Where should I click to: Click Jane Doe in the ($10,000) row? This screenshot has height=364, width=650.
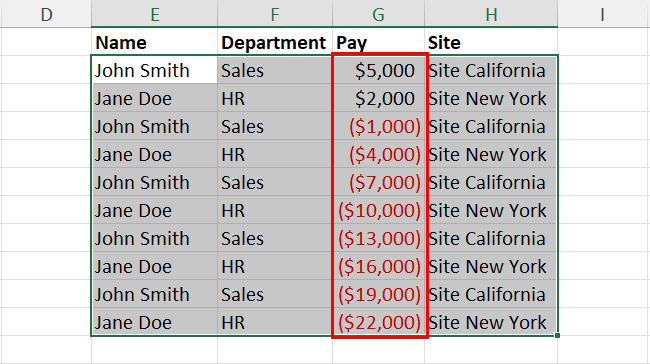154,210
